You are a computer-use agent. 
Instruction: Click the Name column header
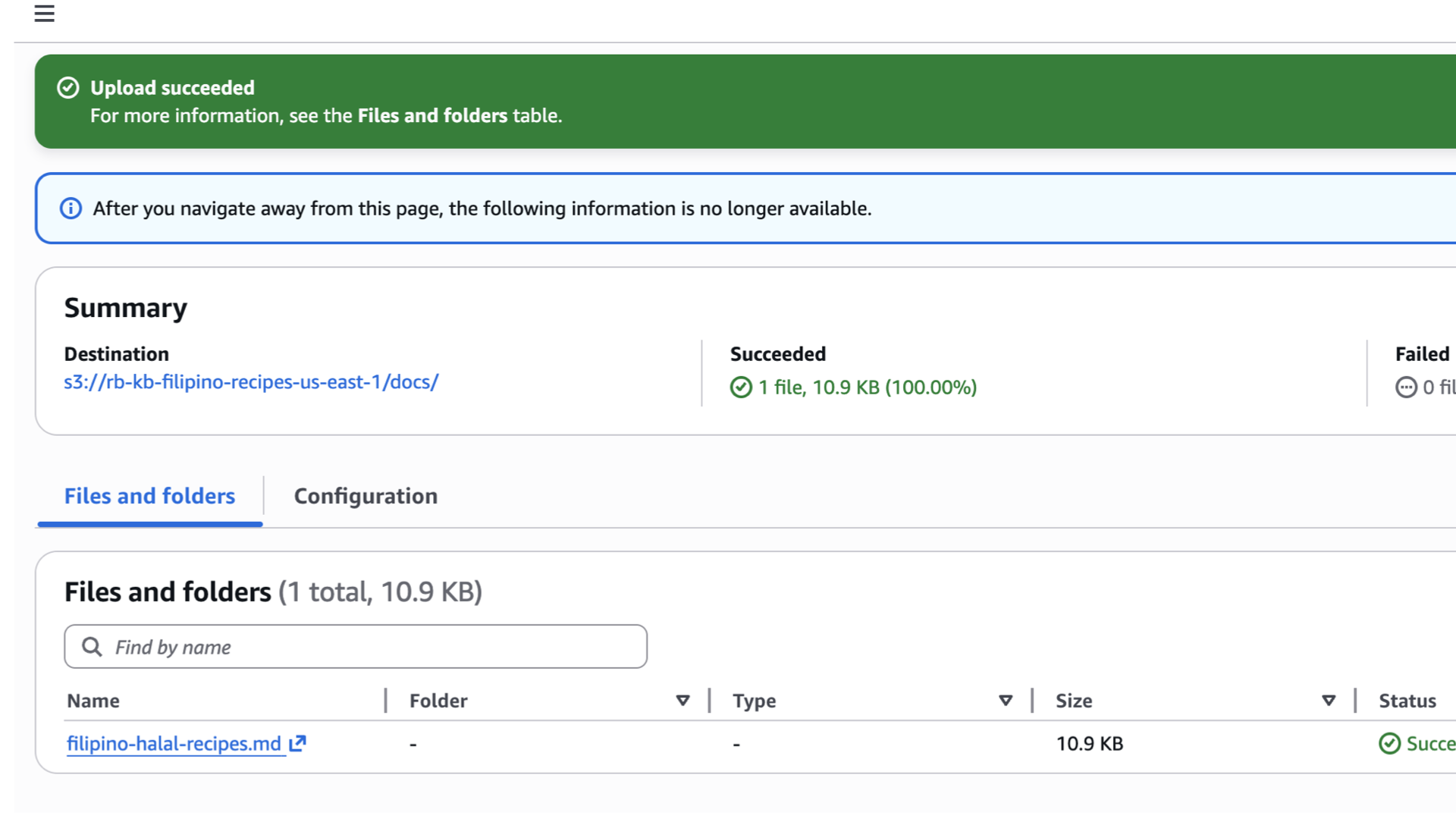click(x=93, y=701)
